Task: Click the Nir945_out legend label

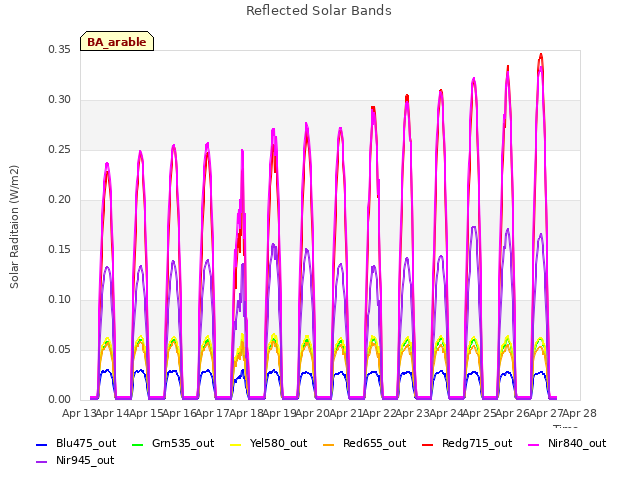Action: [85, 461]
